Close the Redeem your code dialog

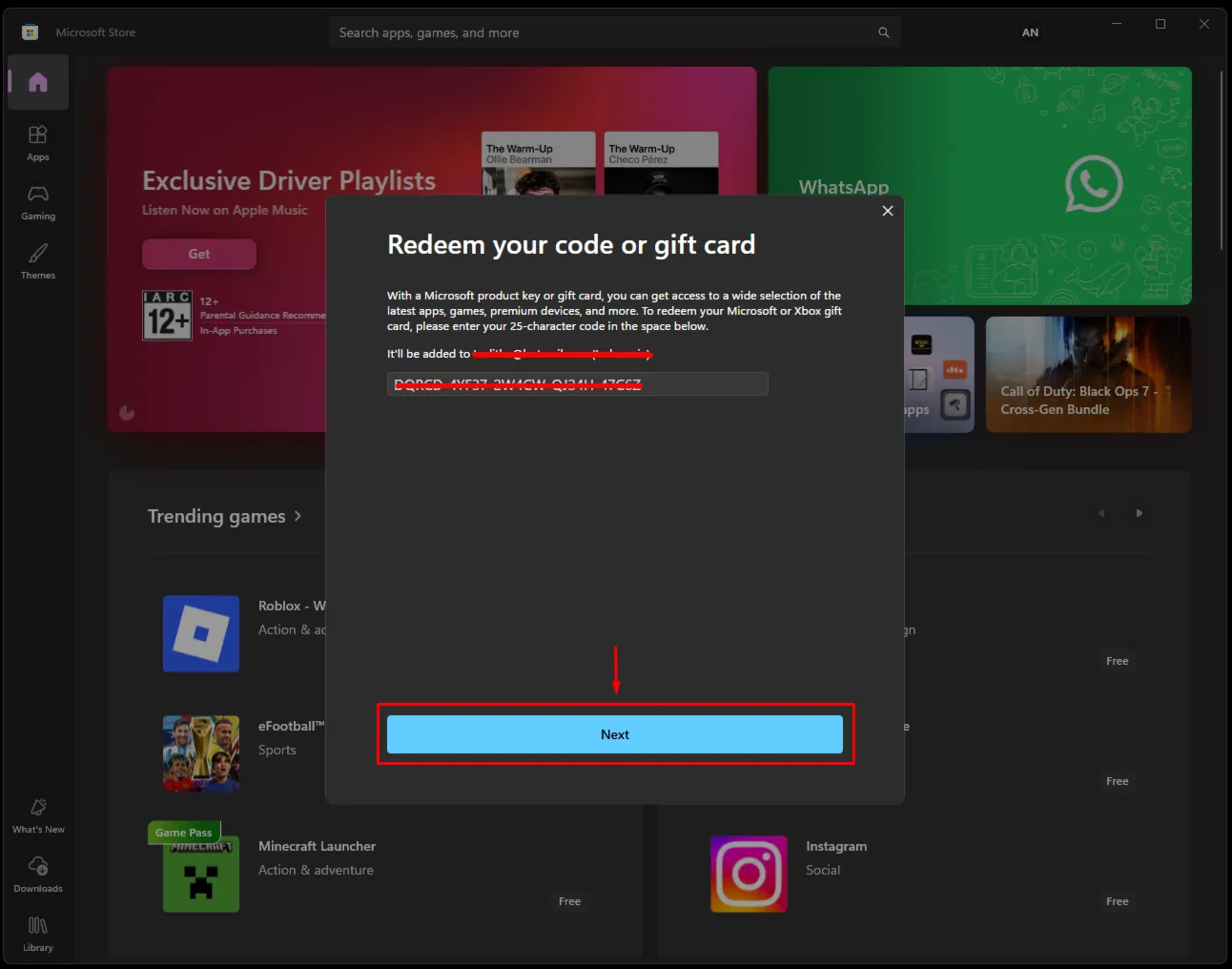click(888, 211)
